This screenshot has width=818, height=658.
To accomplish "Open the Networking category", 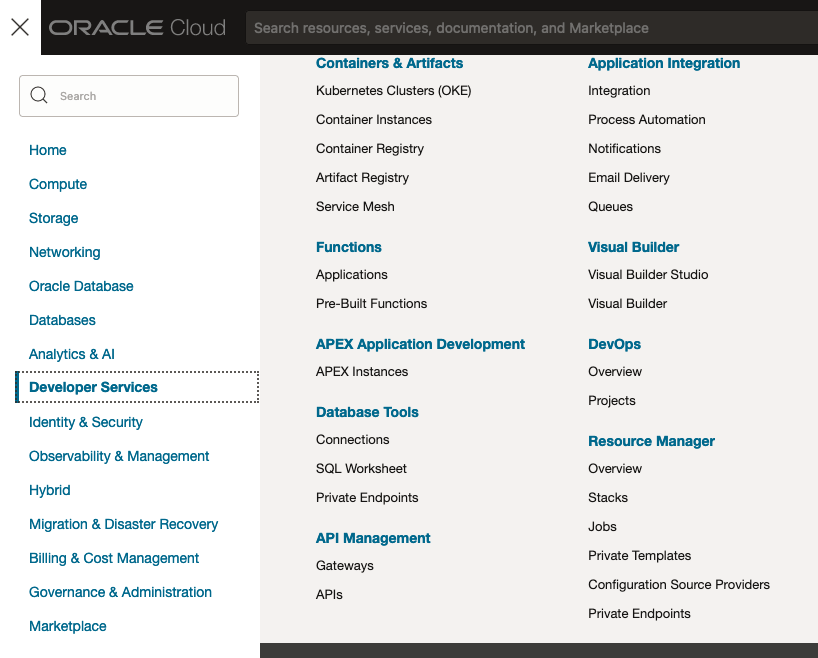I will (65, 252).
